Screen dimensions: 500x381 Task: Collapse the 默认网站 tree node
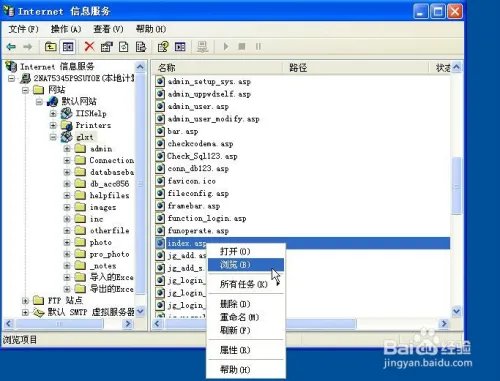point(39,102)
